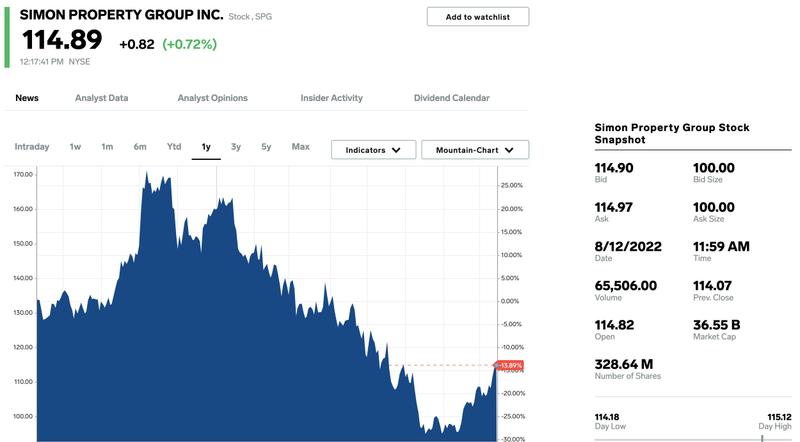Select the 1m chart range
The width and height of the screenshot is (800, 442).
[x=107, y=147]
